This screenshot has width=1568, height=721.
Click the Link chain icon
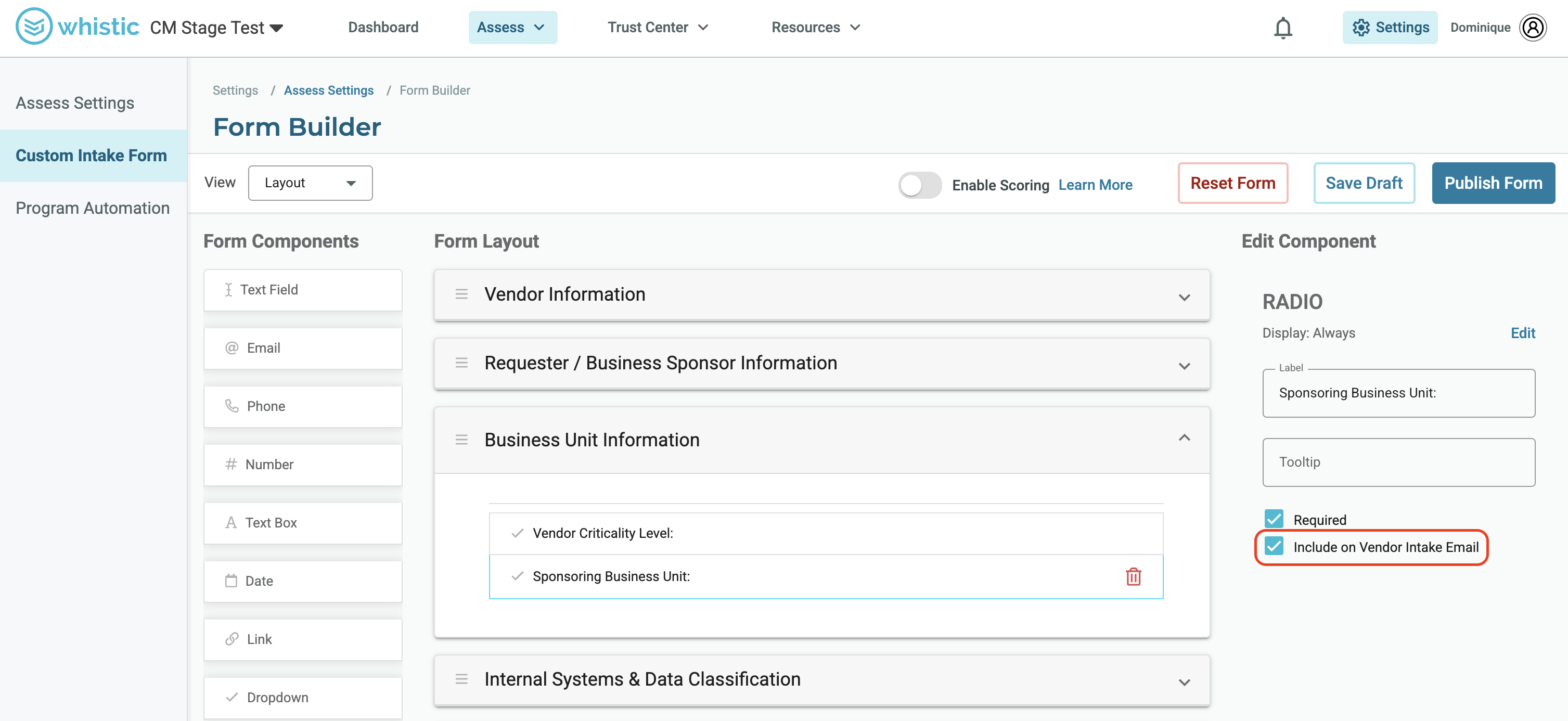coord(232,639)
